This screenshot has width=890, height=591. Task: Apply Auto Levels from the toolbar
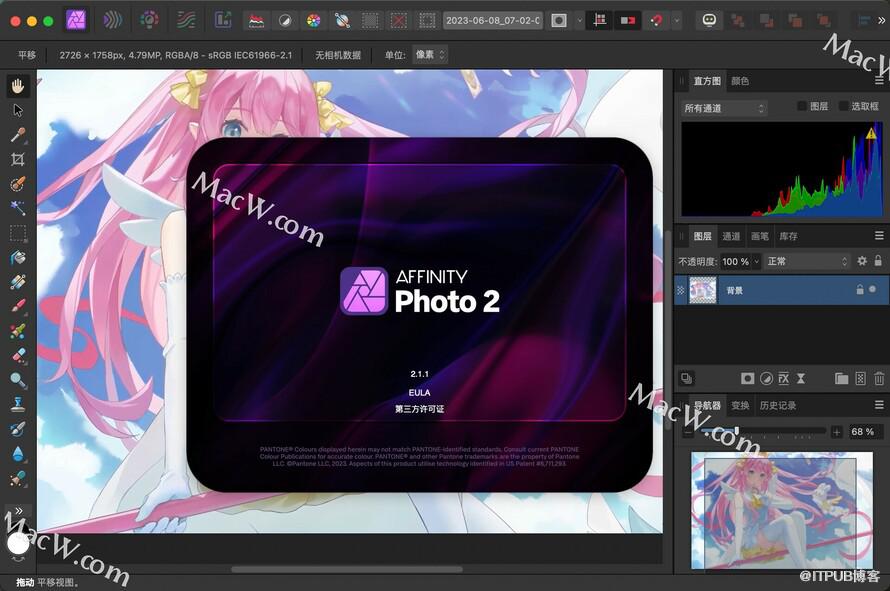(x=257, y=21)
